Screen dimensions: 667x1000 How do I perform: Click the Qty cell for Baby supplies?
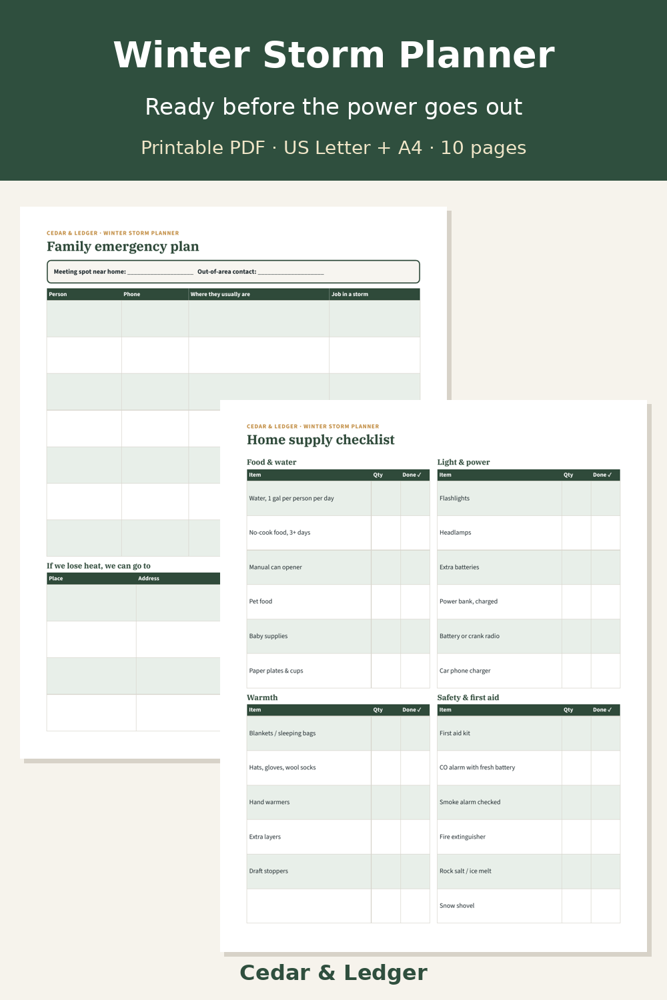pos(386,636)
